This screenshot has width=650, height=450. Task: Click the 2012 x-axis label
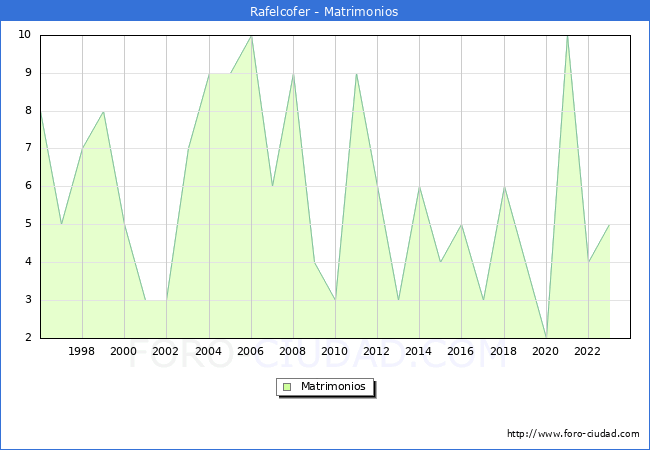tap(377, 351)
